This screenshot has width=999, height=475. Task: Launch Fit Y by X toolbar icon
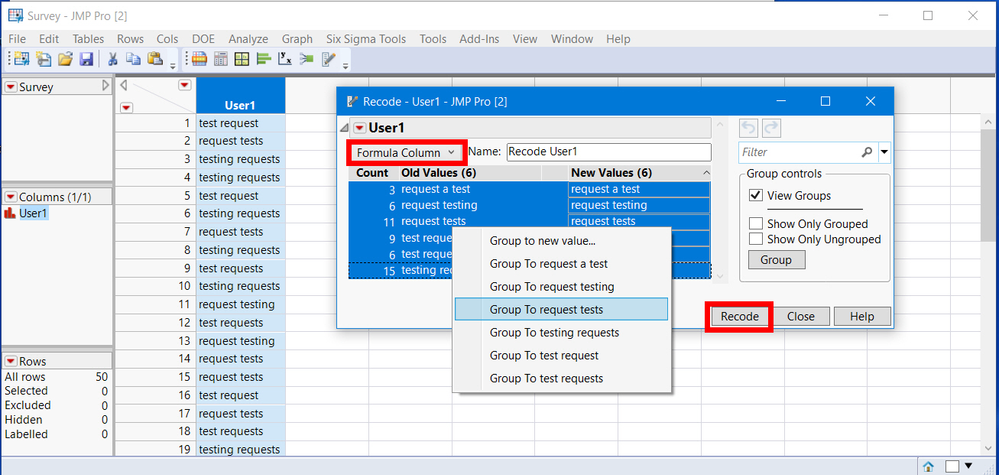coord(285,59)
